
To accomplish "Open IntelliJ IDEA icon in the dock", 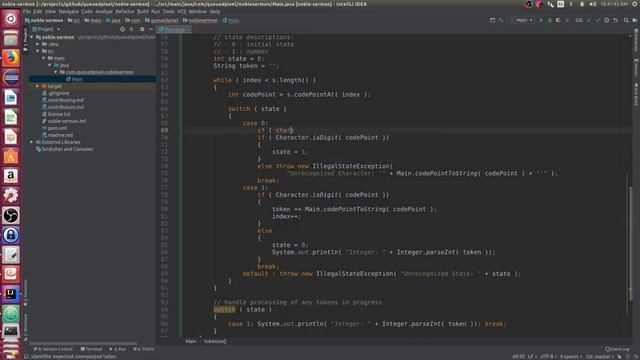I will click(x=11, y=294).
